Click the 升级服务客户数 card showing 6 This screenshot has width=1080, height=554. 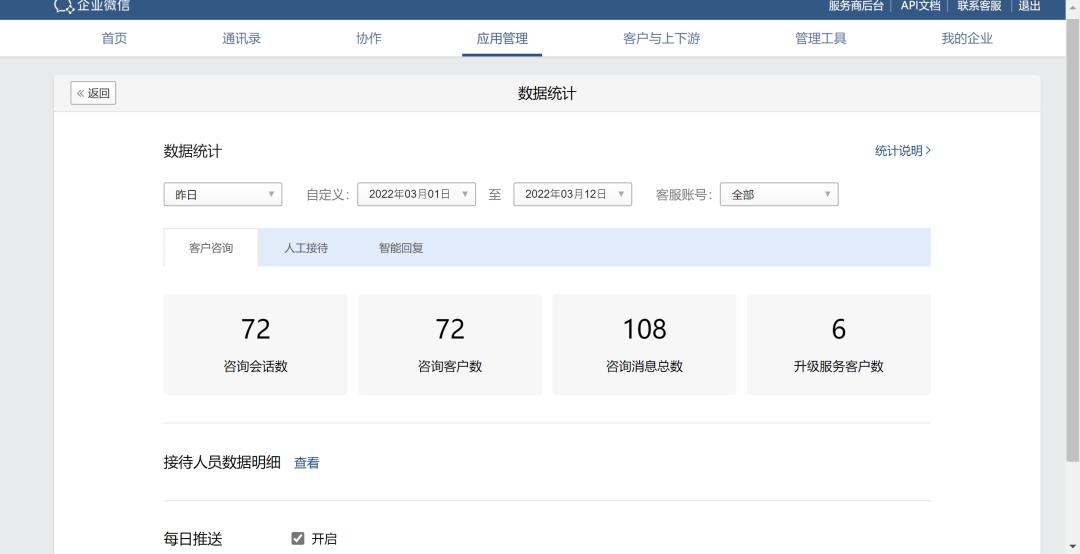(838, 345)
